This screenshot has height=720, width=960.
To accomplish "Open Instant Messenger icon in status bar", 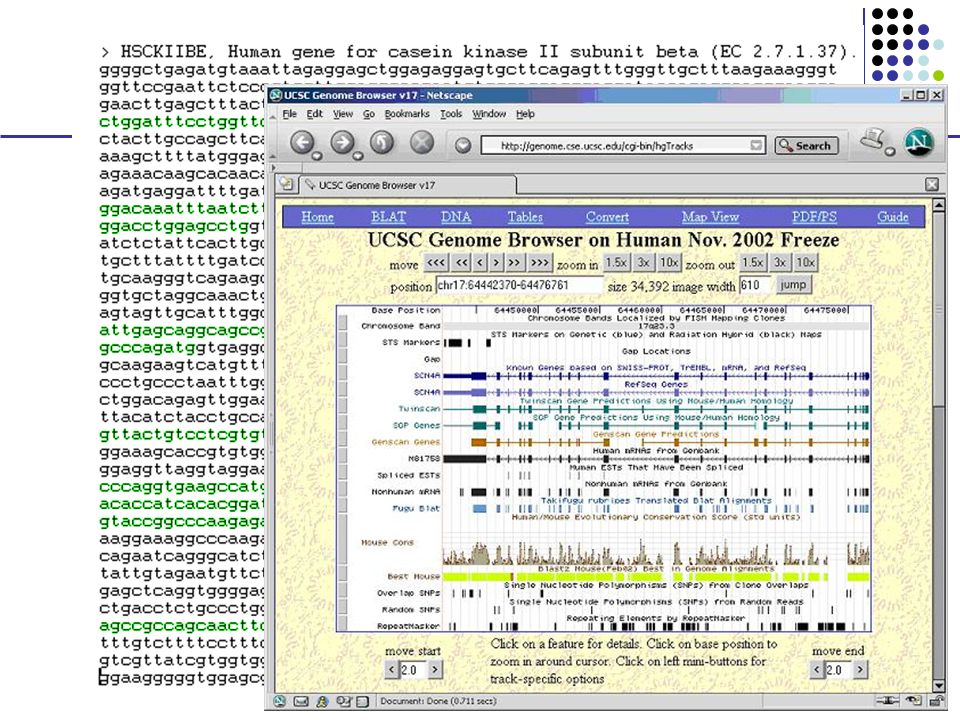I will (322, 702).
